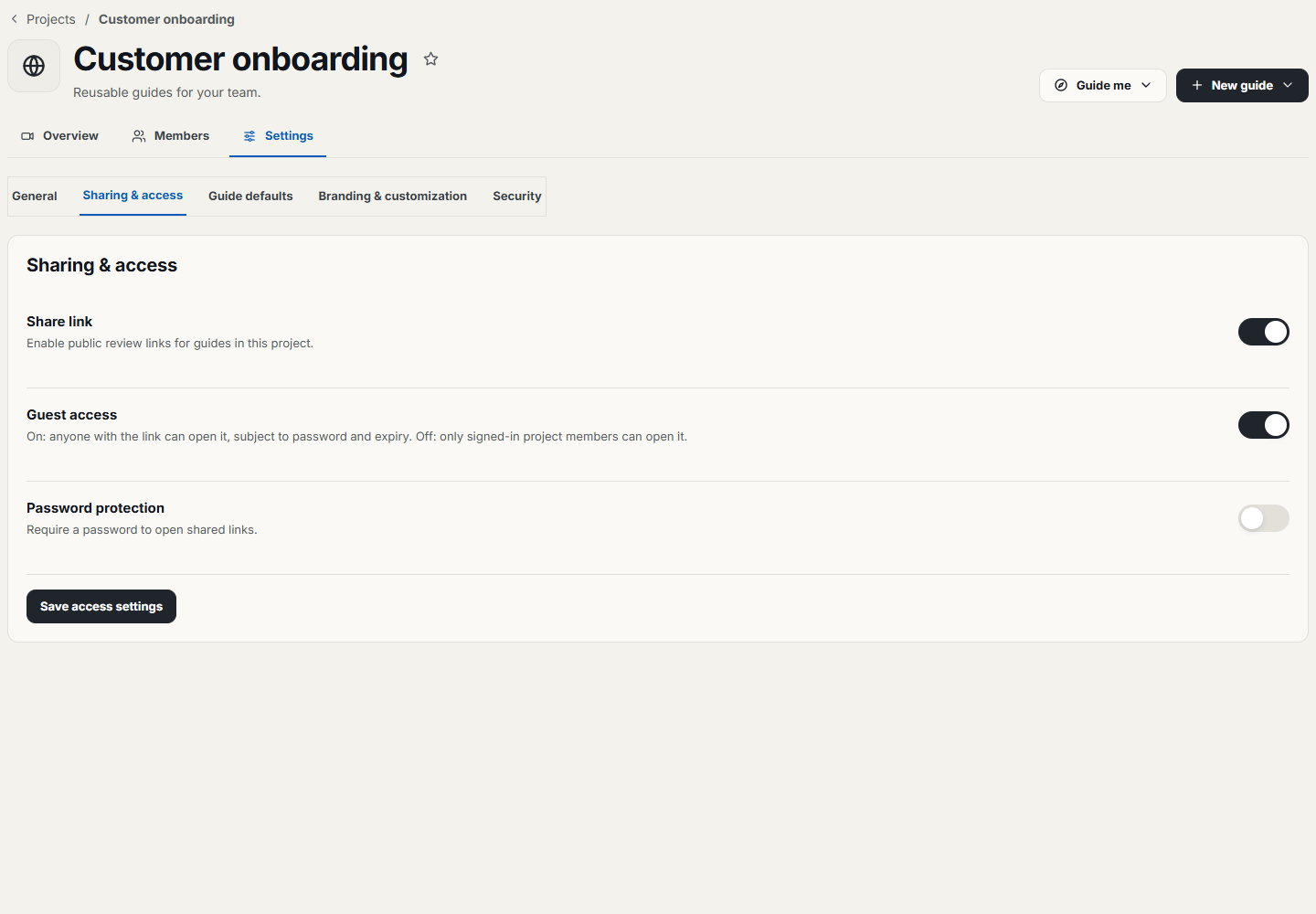Click the 'Sharing & access' section heading
This screenshot has width=1316, height=914.
[x=101, y=265]
